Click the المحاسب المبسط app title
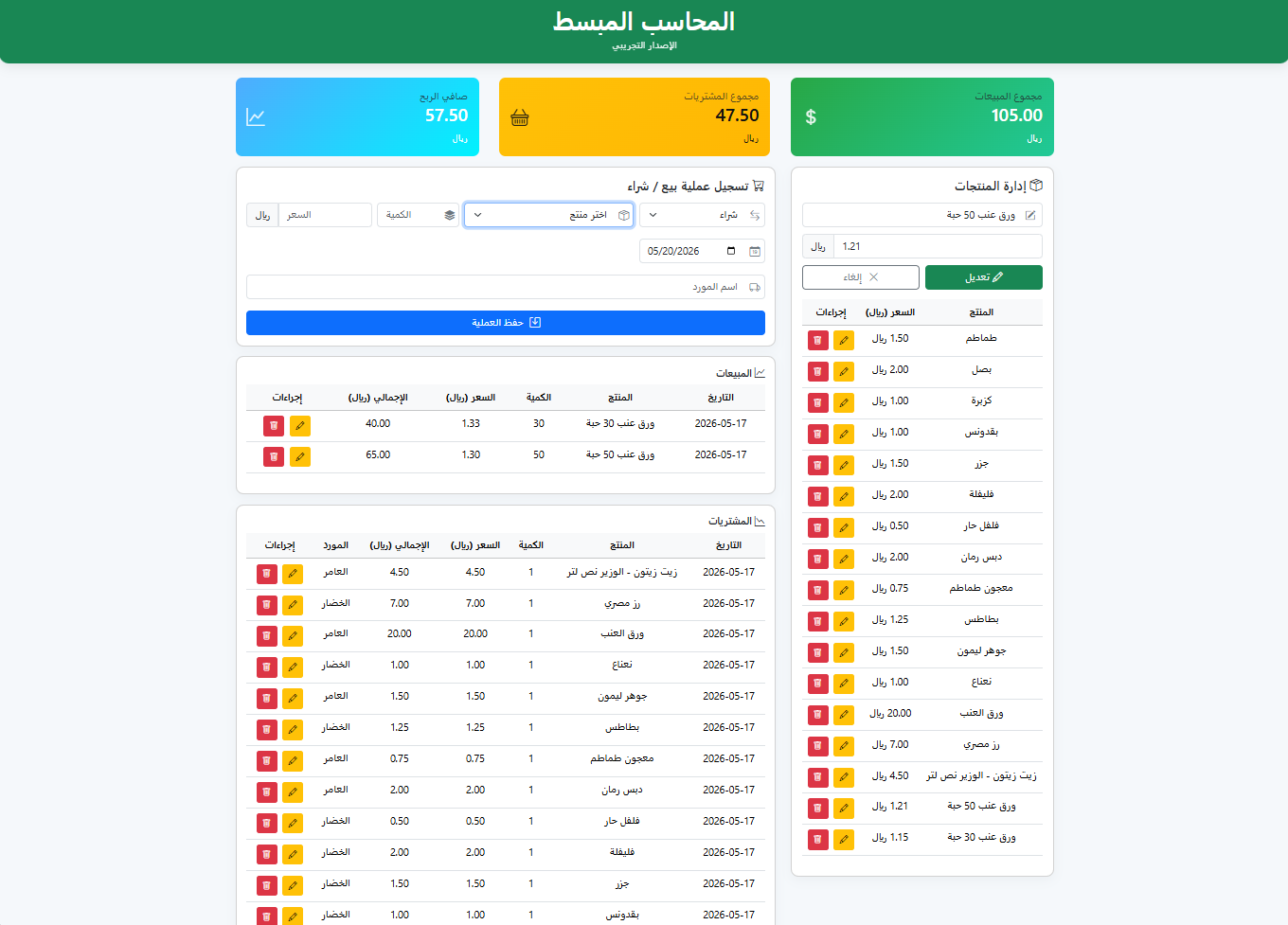 pyautogui.click(x=644, y=22)
